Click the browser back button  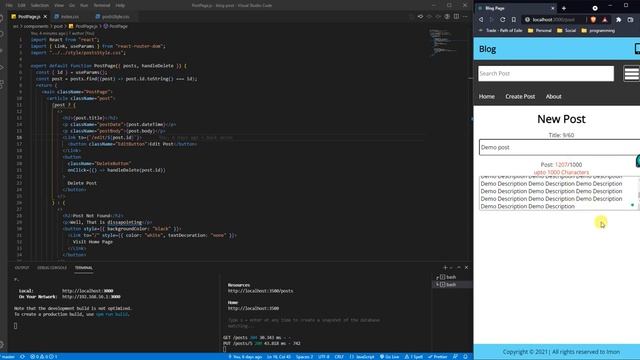coord(481,20)
